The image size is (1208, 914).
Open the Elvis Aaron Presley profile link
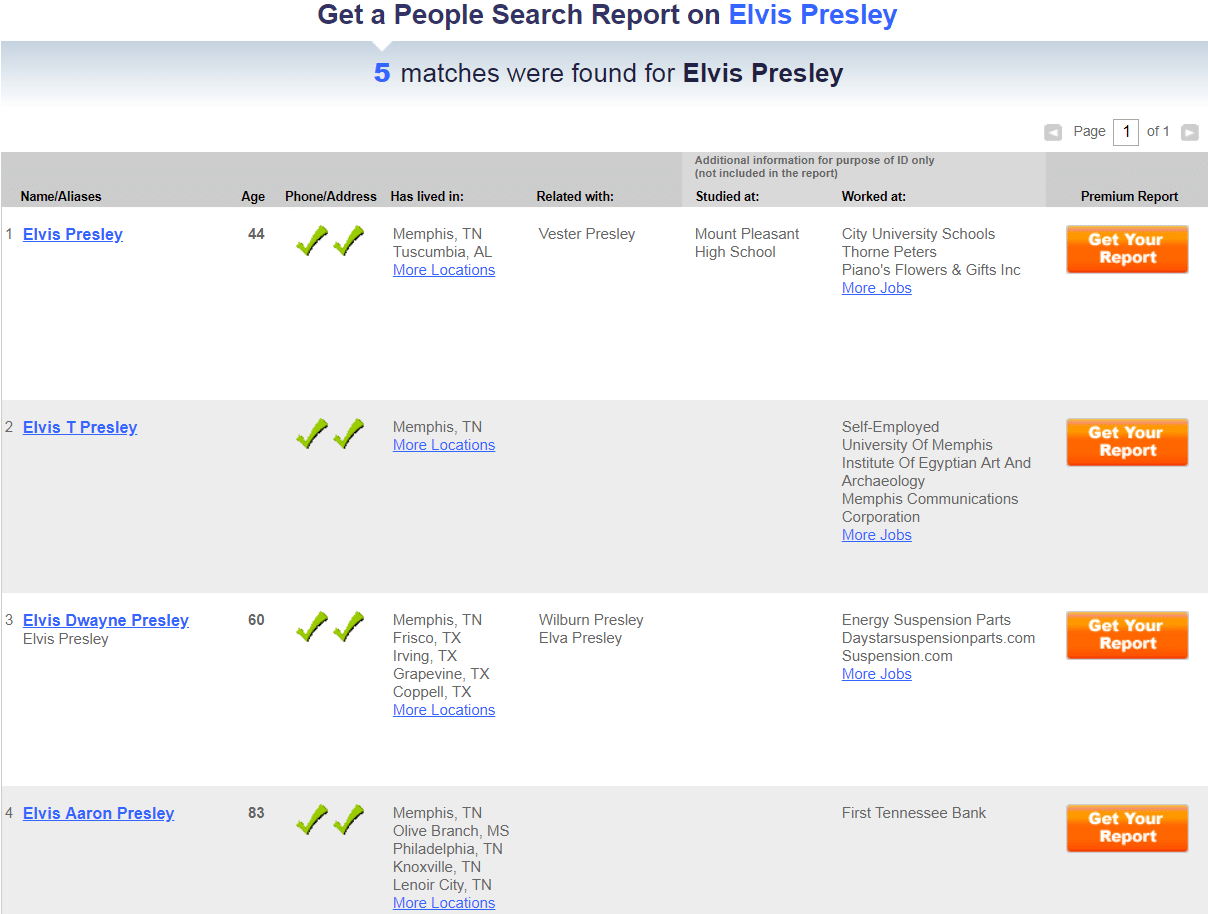point(98,813)
